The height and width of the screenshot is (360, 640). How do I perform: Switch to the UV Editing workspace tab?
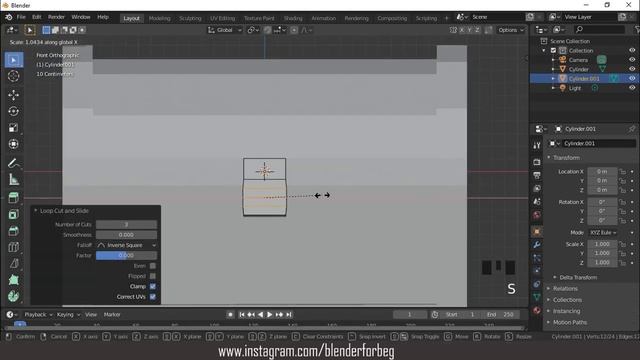click(x=222, y=18)
